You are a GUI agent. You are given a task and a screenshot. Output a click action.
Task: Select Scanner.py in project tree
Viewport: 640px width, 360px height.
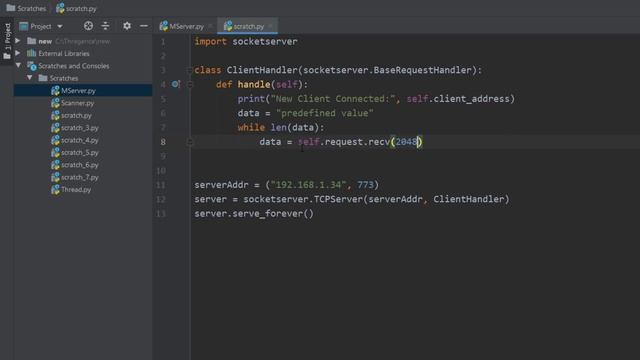(x=78, y=103)
